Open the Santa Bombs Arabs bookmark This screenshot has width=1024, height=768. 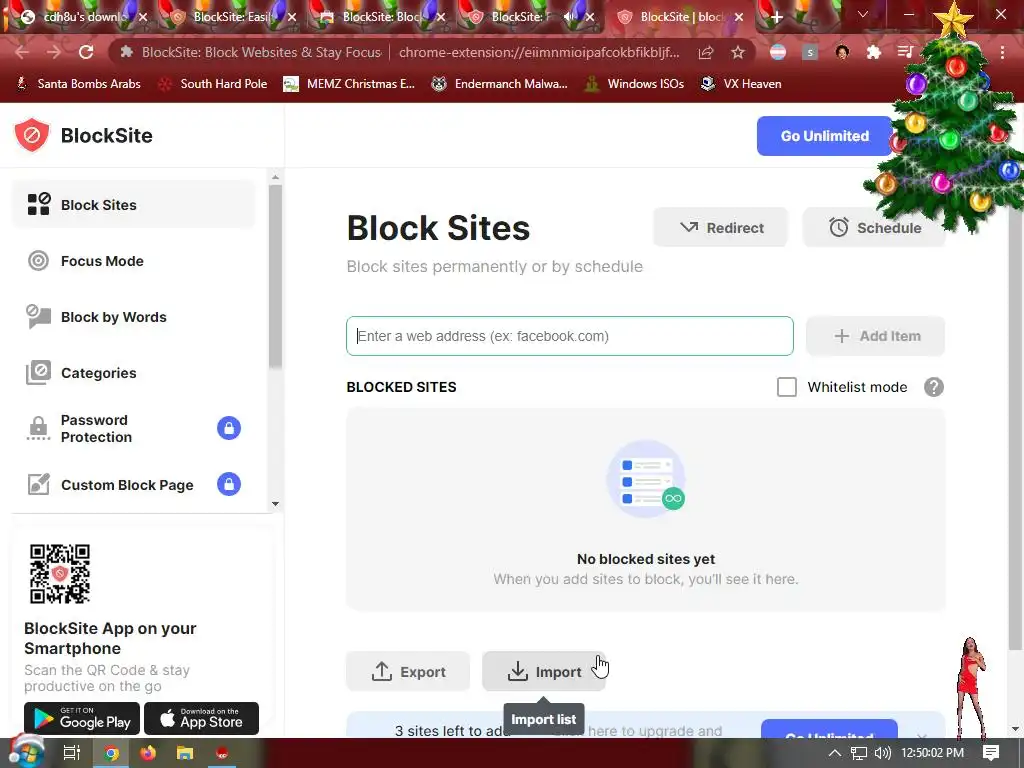pyautogui.click(x=78, y=84)
